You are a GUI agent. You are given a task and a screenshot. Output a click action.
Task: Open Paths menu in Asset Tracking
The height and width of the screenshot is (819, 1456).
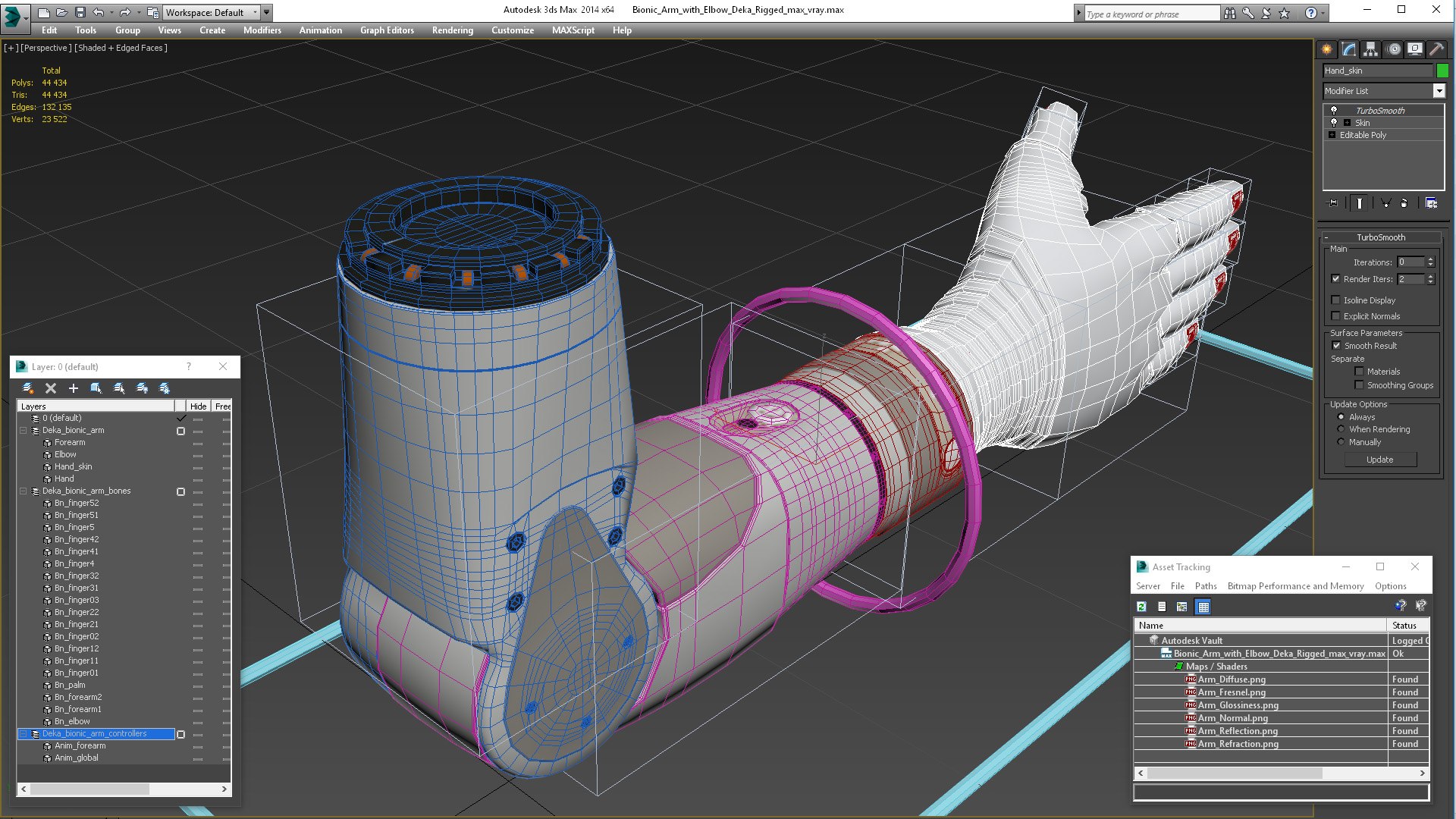point(1206,586)
